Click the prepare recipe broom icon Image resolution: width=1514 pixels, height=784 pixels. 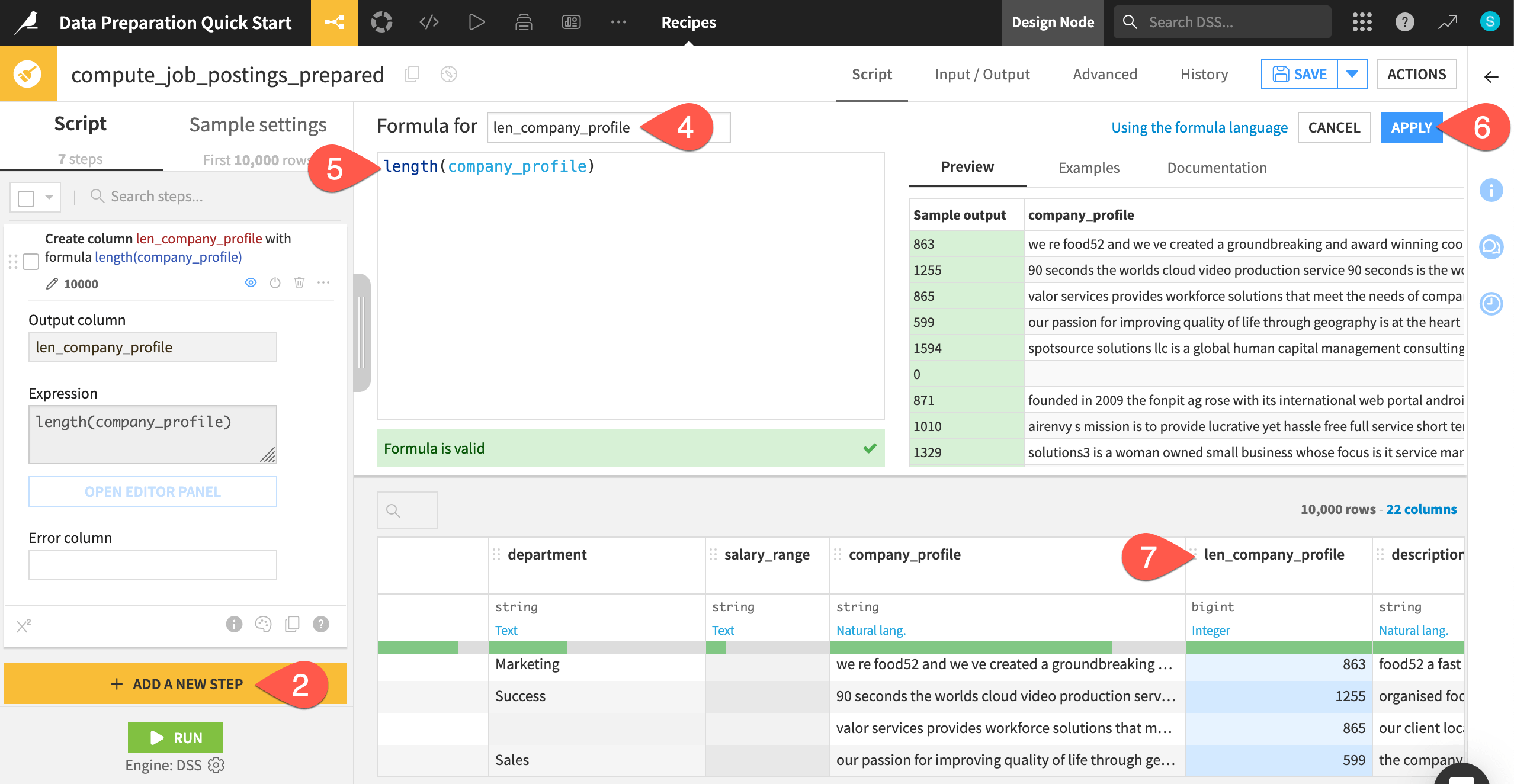pyautogui.click(x=28, y=74)
